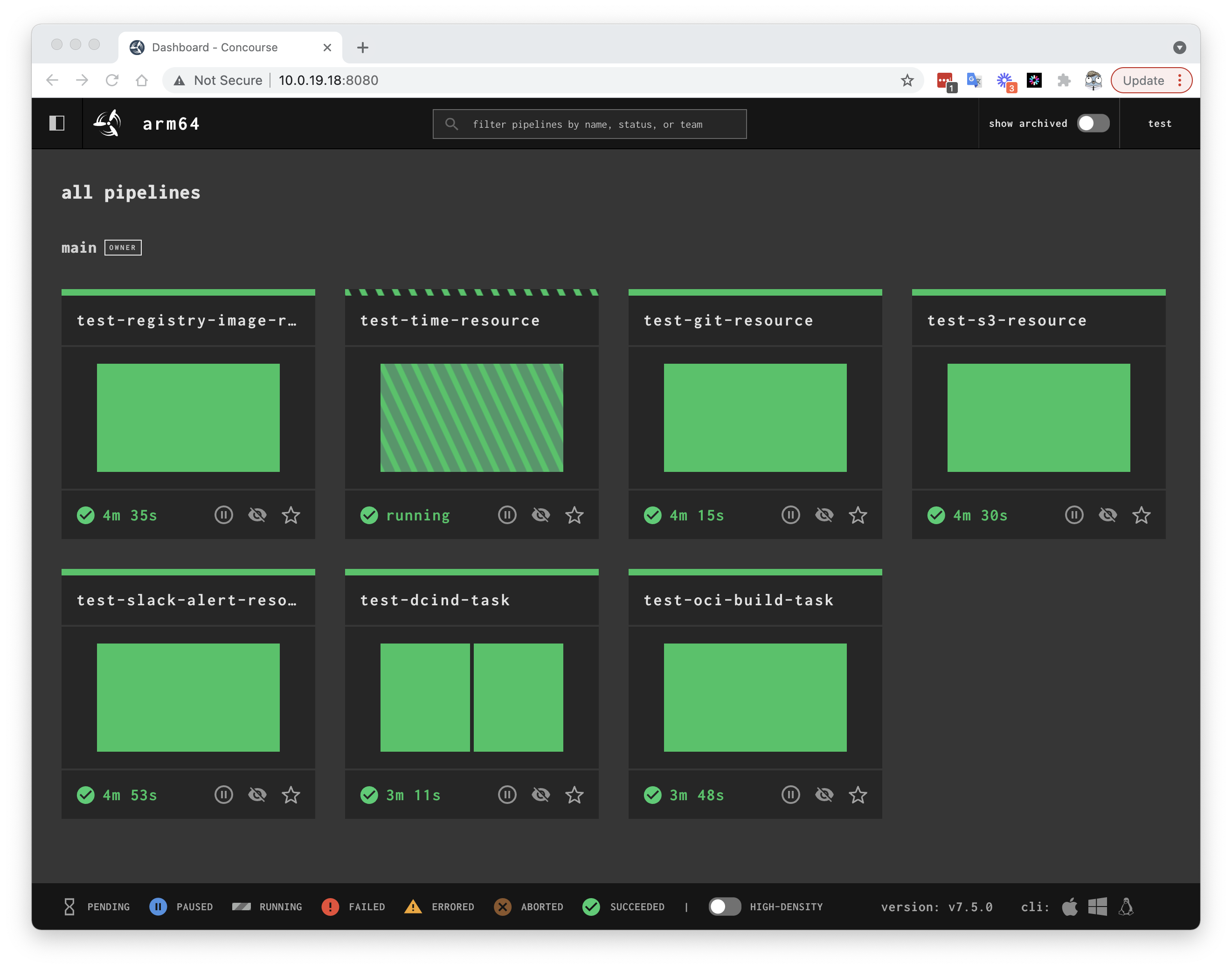Viewport: 1232px width, 969px height.
Task: Star the test-s3-resource pipeline
Action: tap(1141, 515)
